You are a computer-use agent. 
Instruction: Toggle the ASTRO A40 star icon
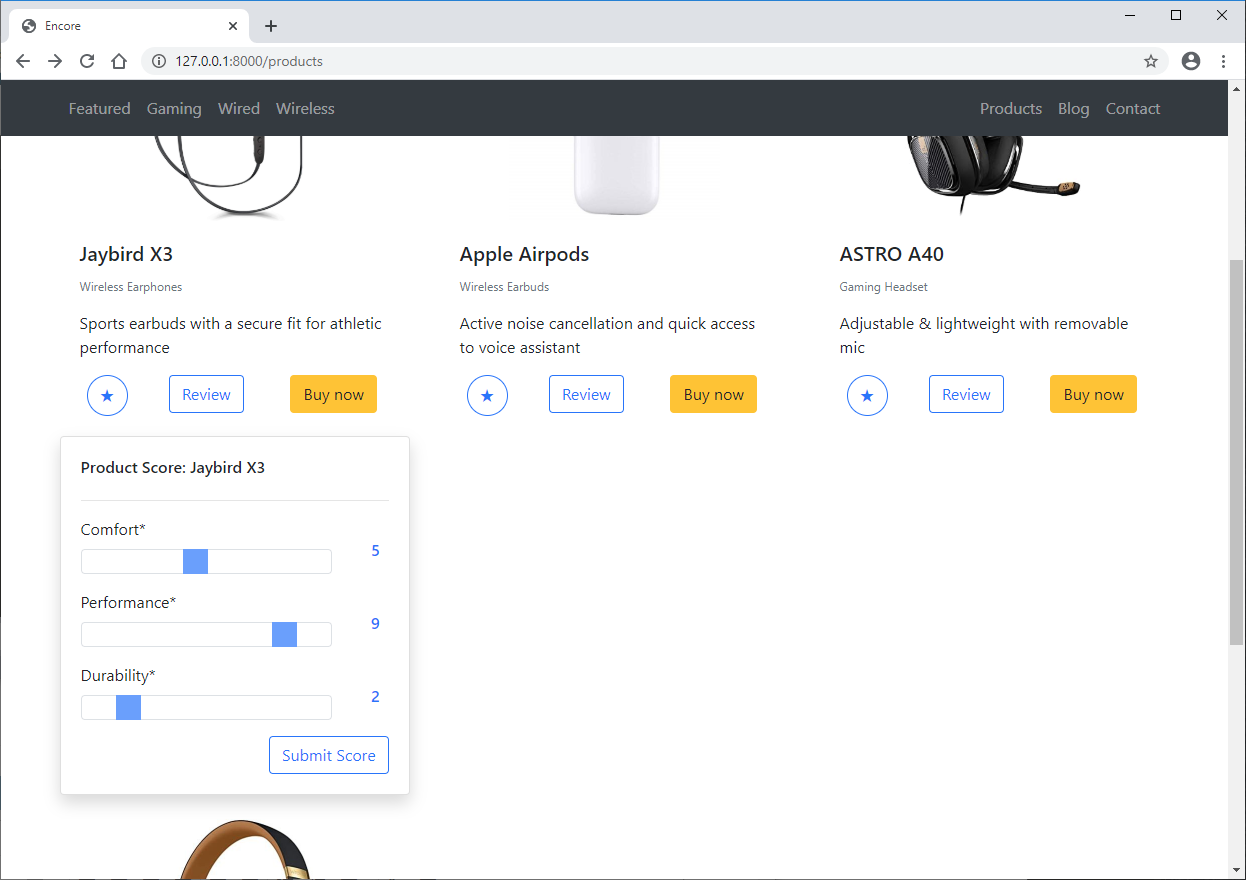[867, 395]
